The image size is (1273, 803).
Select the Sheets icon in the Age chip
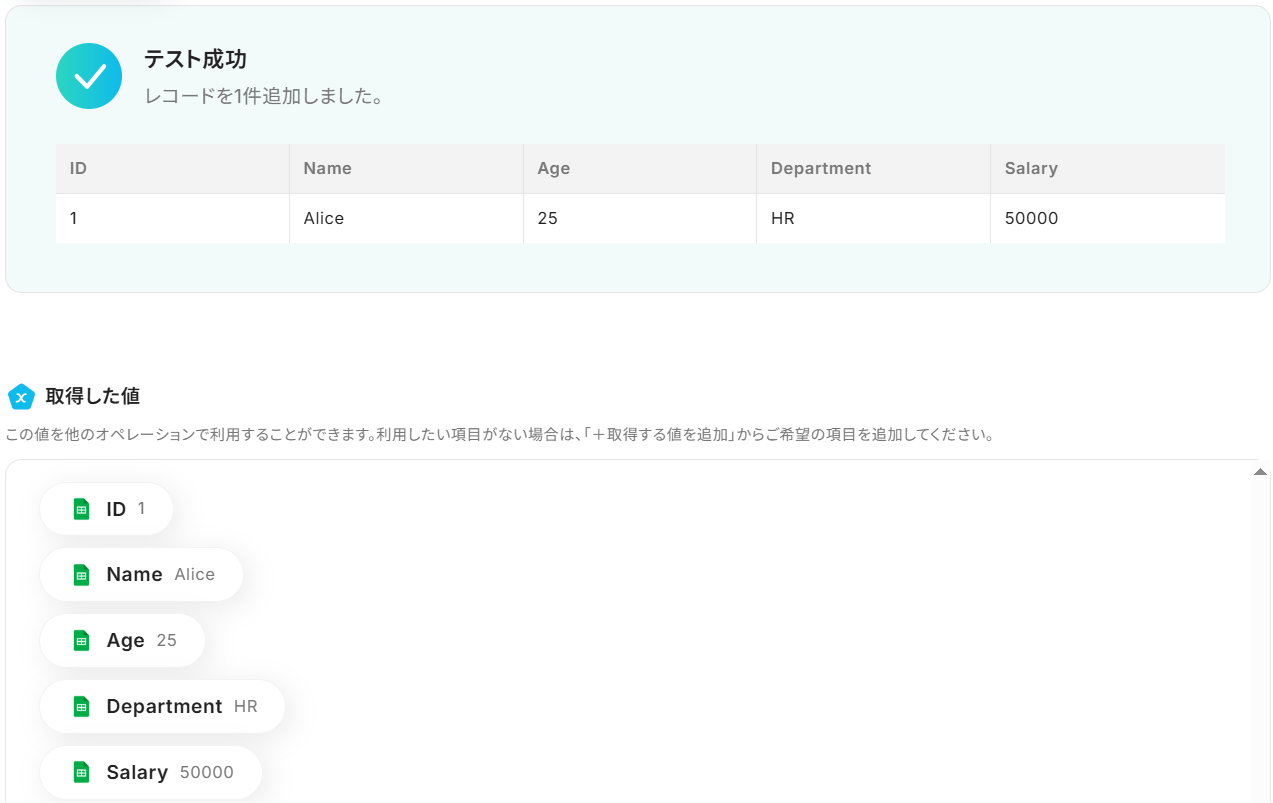tap(82, 641)
